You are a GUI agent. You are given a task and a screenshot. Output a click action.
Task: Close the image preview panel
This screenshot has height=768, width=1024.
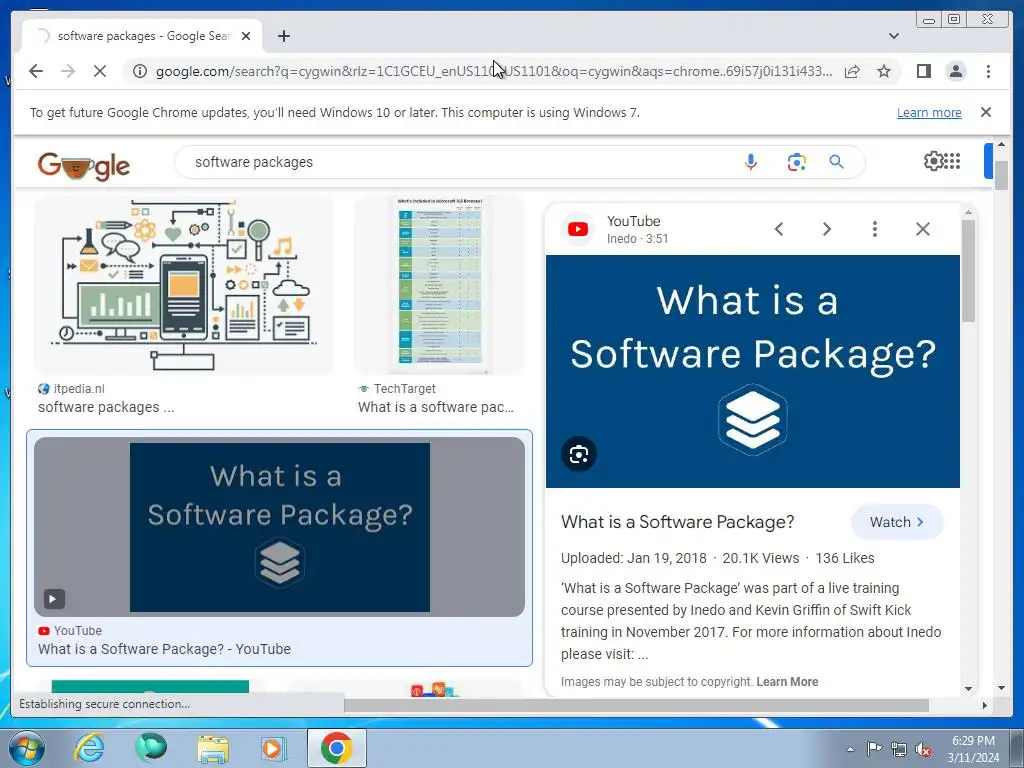(923, 229)
